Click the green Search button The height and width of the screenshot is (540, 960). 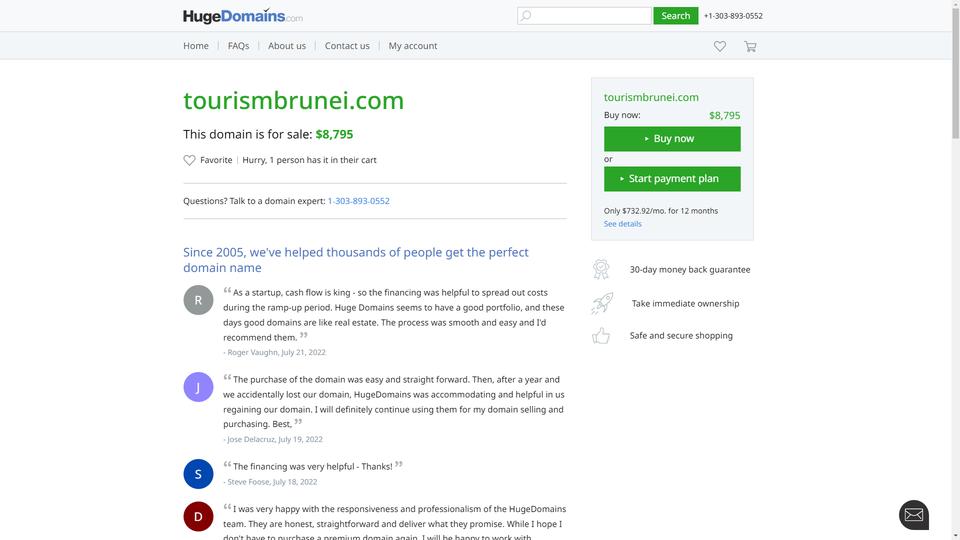[x=675, y=16]
